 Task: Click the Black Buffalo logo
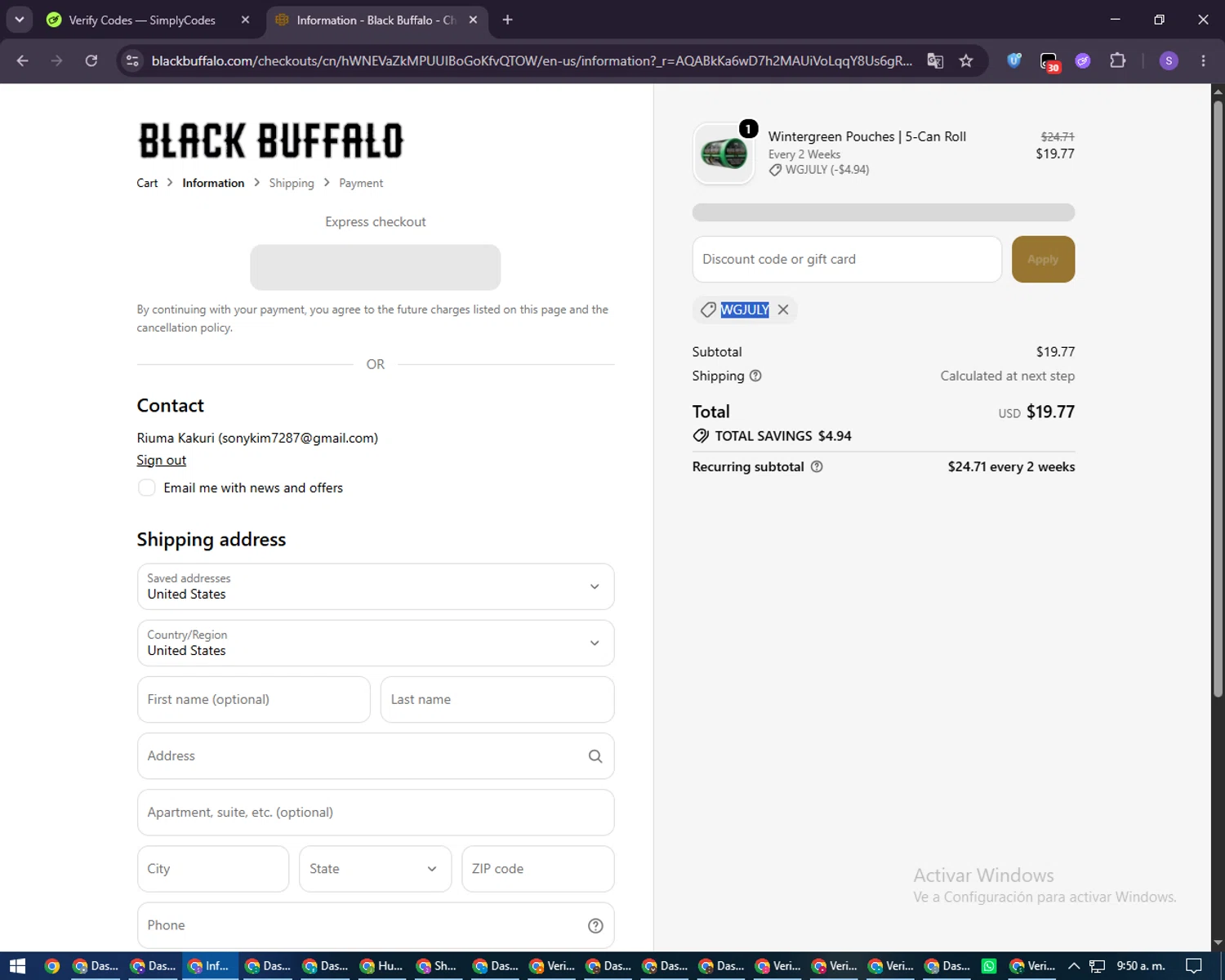[270, 140]
